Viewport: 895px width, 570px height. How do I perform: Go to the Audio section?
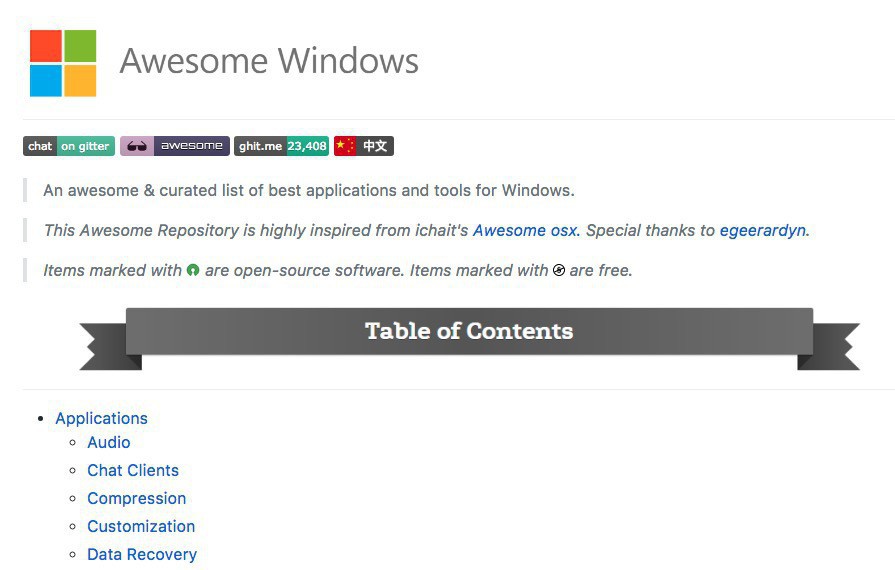click(108, 442)
